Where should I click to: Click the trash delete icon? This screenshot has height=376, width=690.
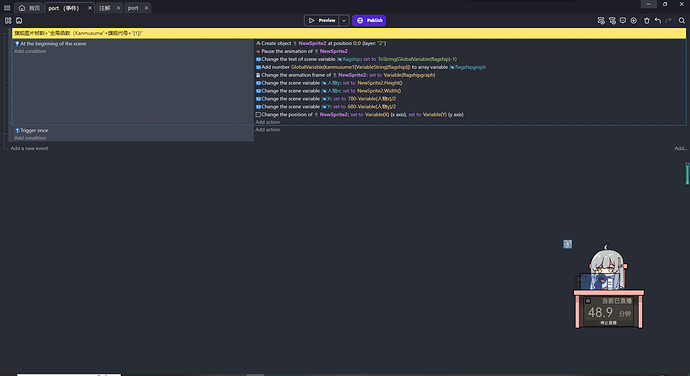pyautogui.click(x=647, y=20)
